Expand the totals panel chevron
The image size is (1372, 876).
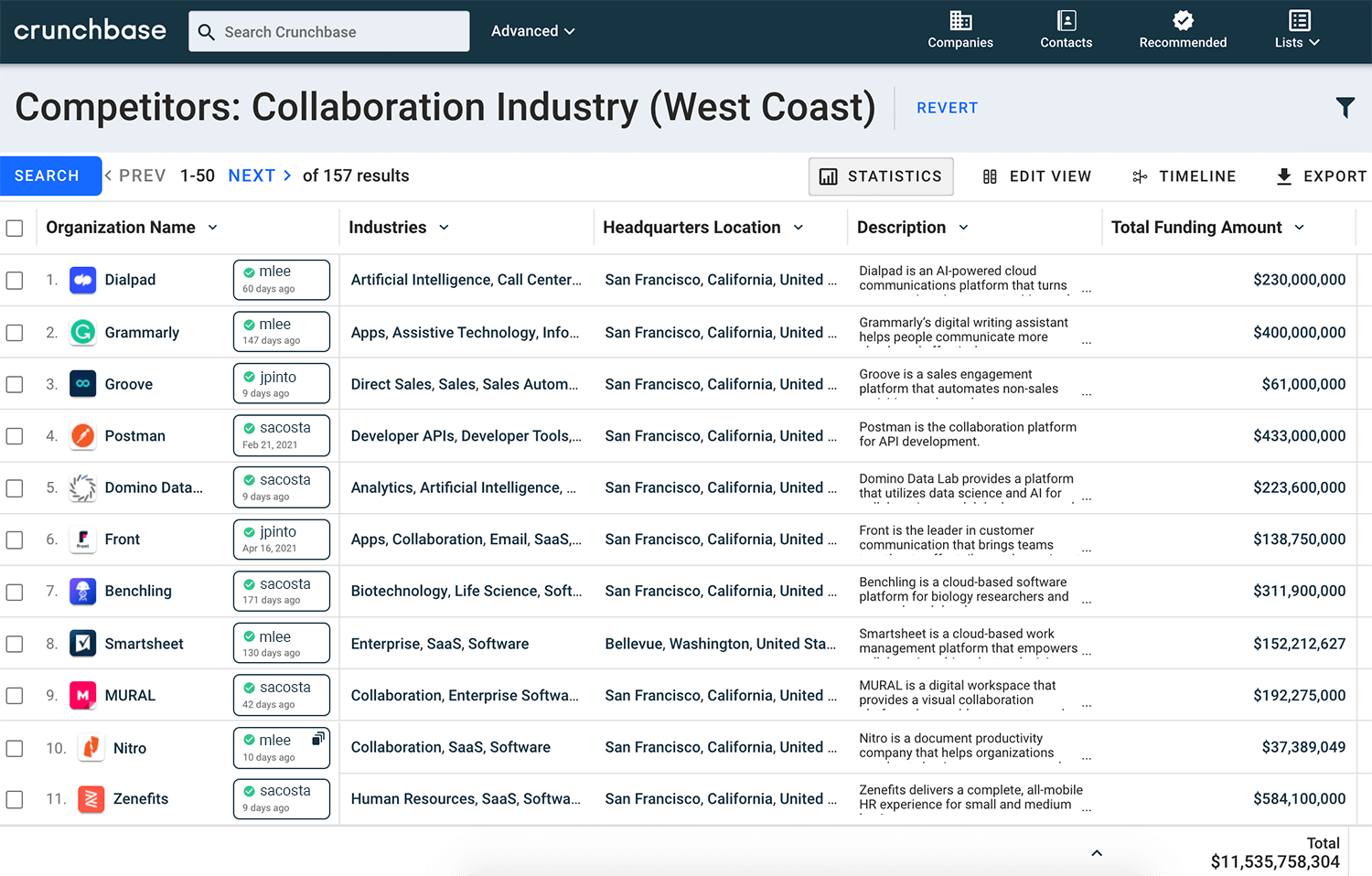point(1097,853)
